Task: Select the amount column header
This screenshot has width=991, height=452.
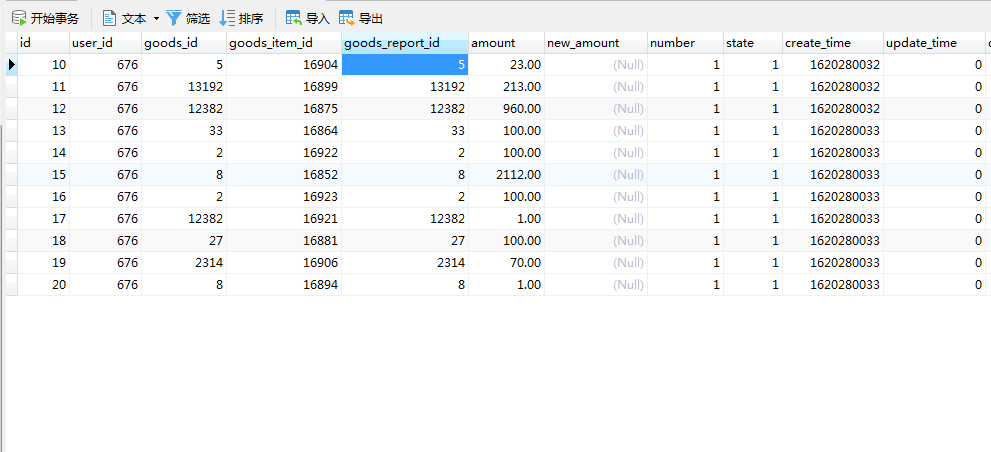Action: [506, 43]
